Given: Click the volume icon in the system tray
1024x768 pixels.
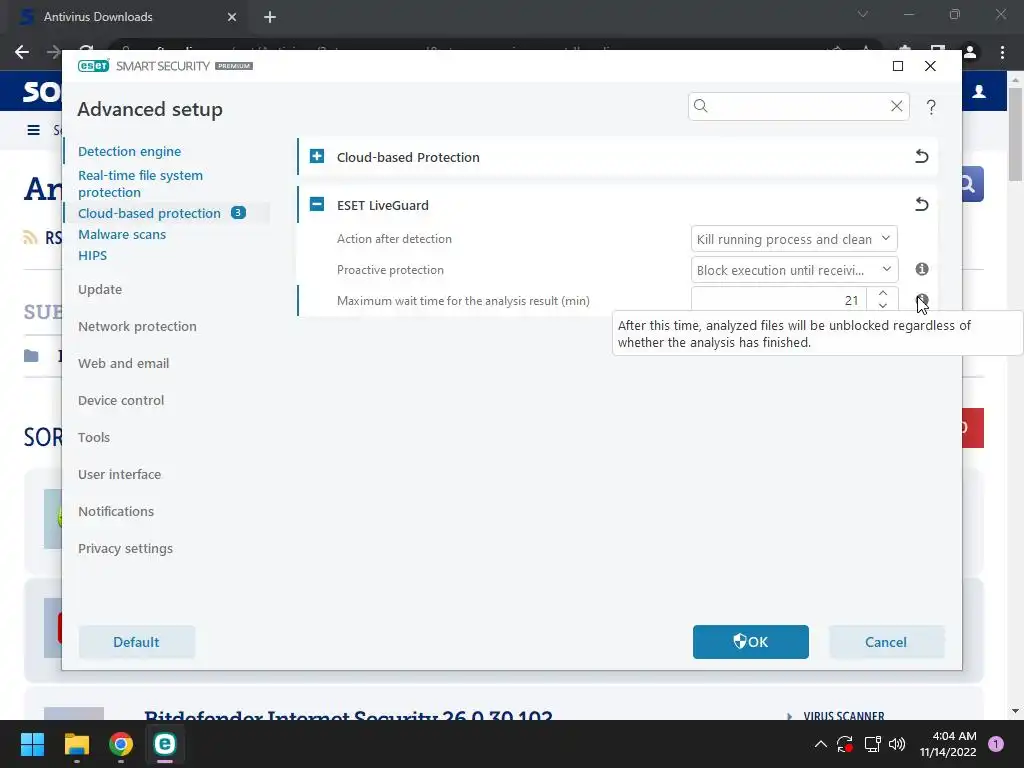Looking at the screenshot, I should click(897, 744).
